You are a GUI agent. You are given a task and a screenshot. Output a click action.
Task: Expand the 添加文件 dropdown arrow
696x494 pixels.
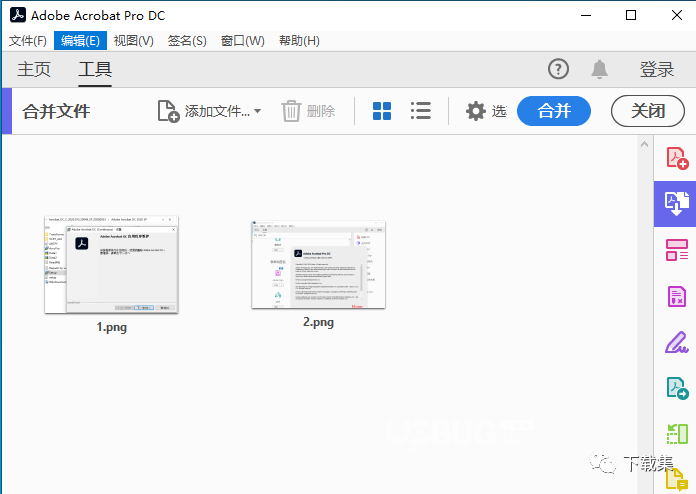[x=257, y=111]
